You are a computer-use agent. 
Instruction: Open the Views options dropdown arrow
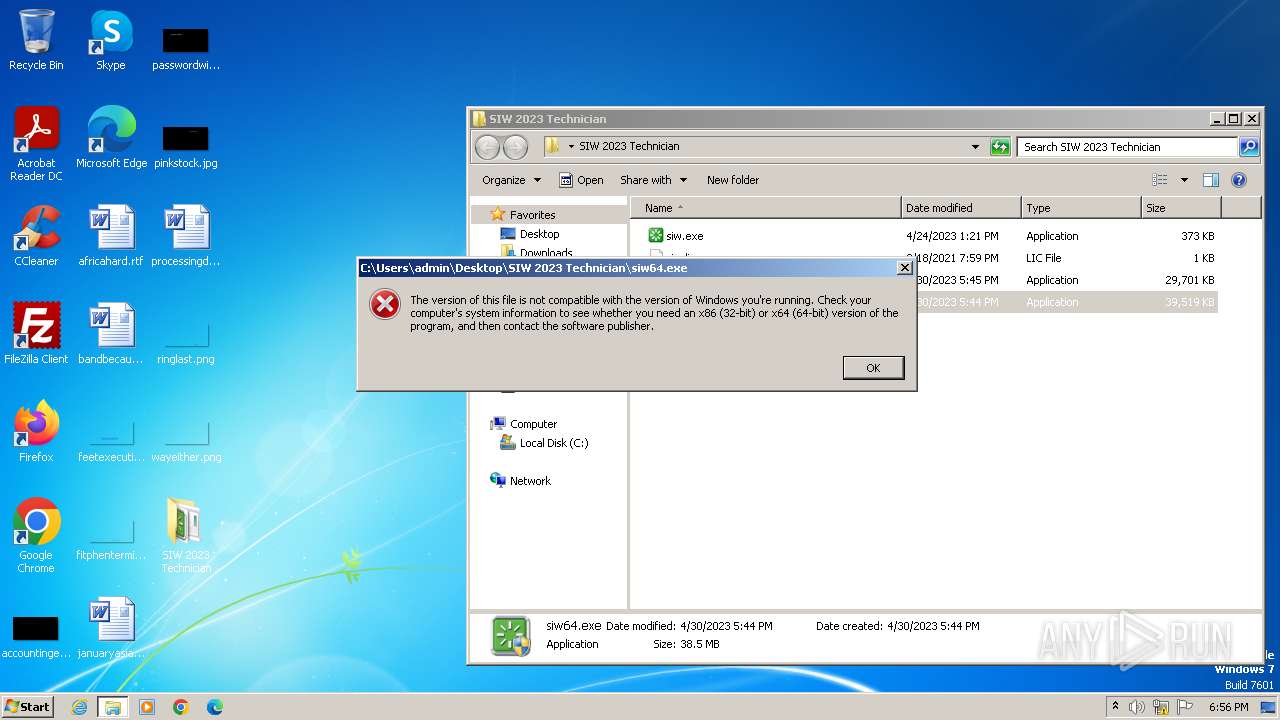[x=1184, y=180]
